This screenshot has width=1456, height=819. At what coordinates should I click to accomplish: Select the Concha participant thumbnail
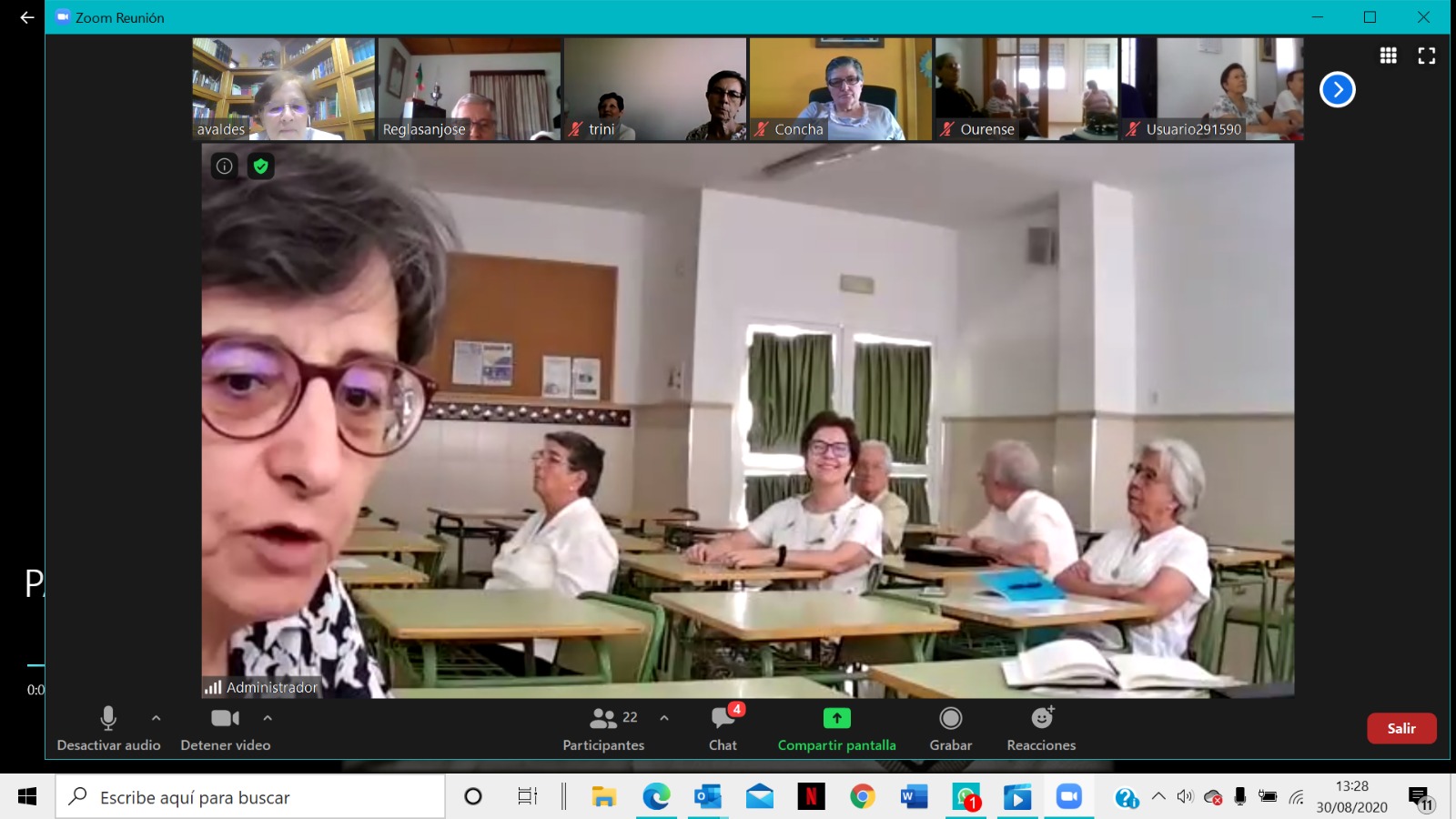tap(840, 88)
